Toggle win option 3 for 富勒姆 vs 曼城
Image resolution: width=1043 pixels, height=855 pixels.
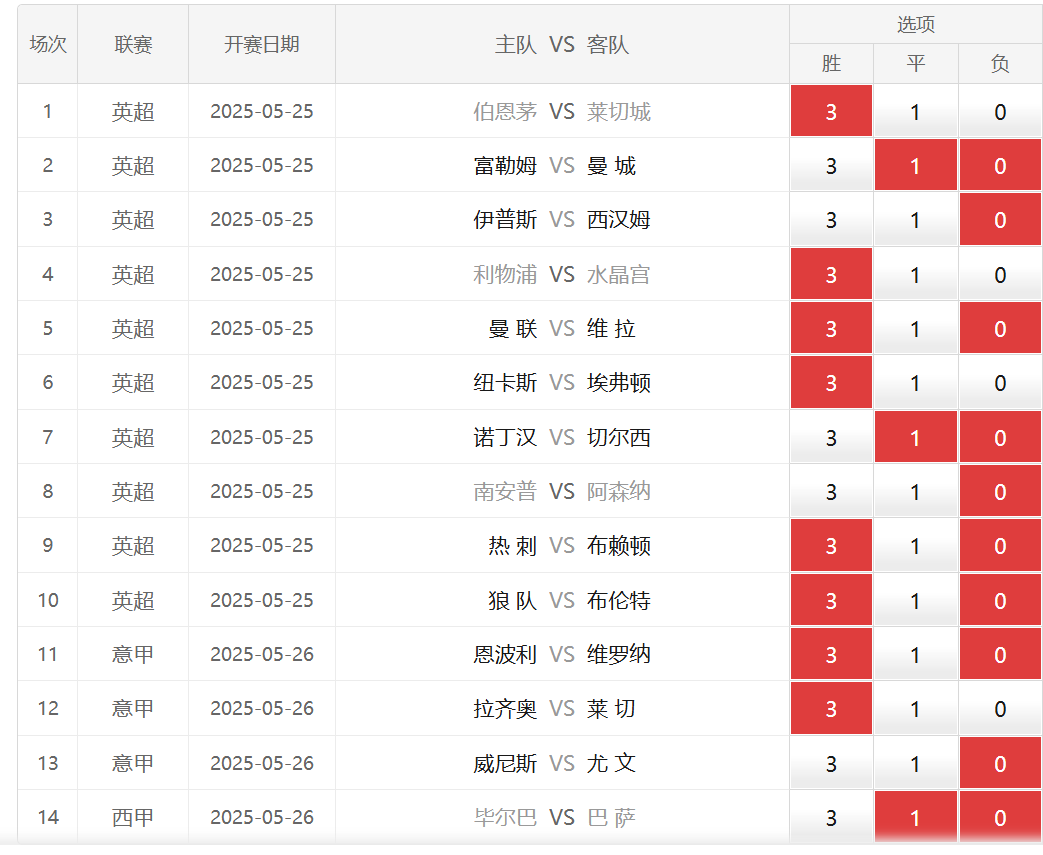pos(831,165)
